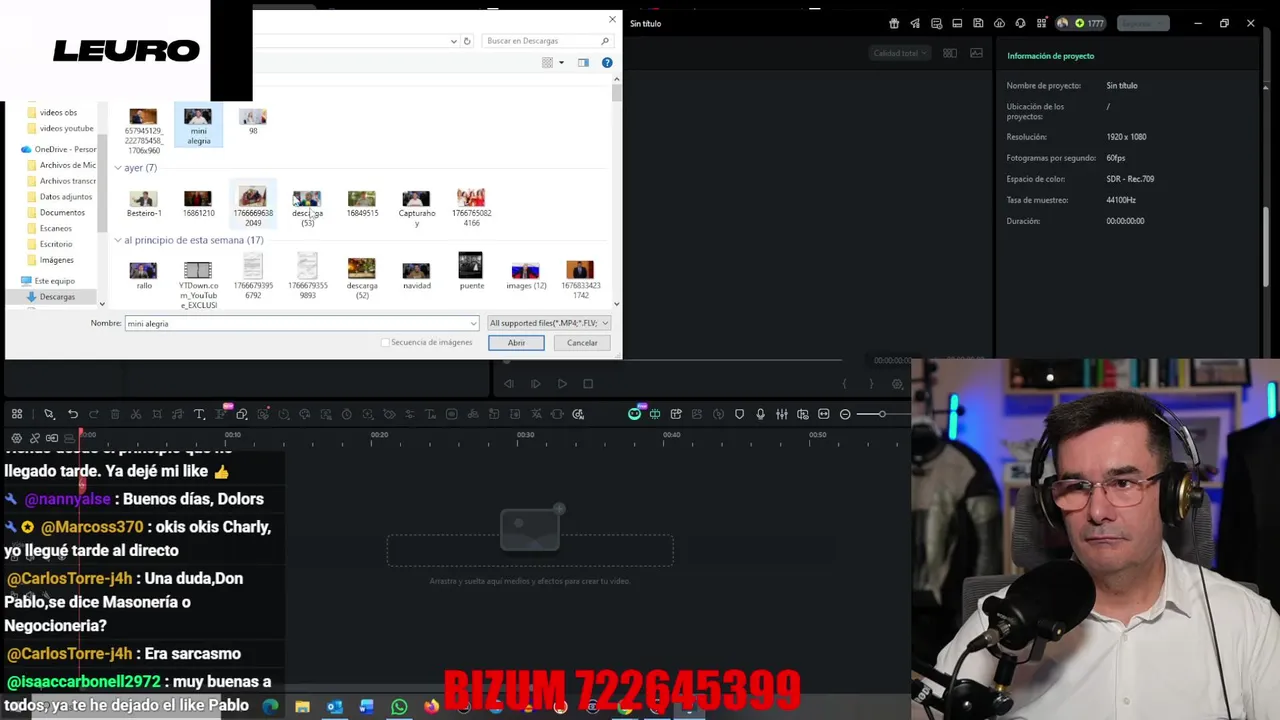
Task: Click the media drop zone placeholder on timeline
Action: [530, 550]
